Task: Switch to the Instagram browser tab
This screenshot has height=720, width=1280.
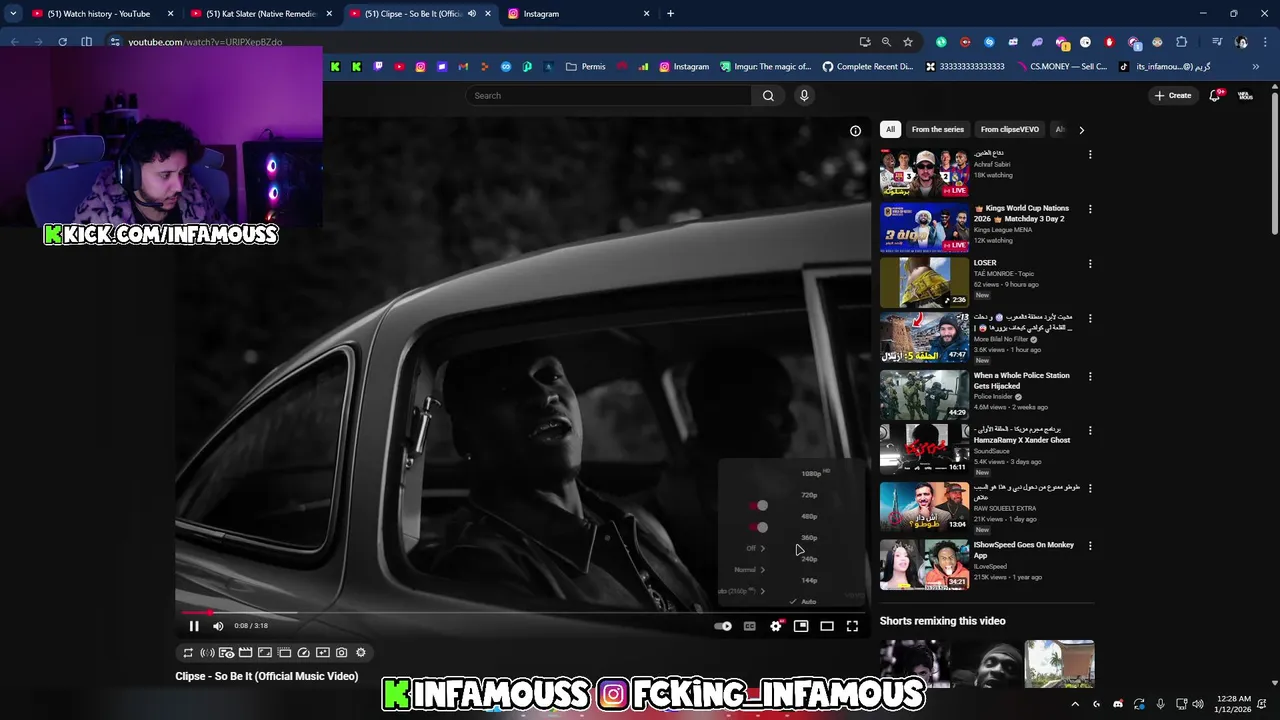Action: click(580, 14)
